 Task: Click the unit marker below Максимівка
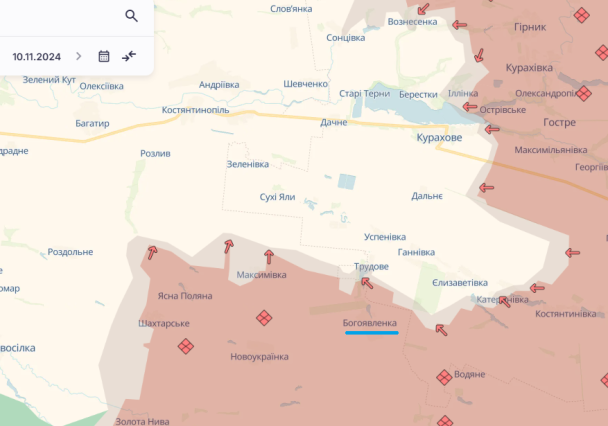tap(264, 318)
